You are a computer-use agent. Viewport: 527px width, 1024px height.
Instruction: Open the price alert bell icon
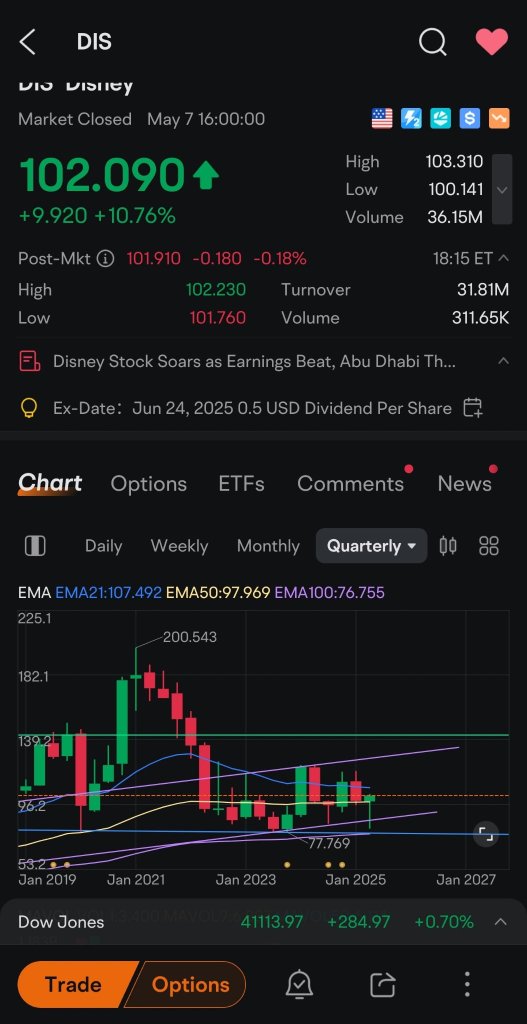click(x=300, y=984)
